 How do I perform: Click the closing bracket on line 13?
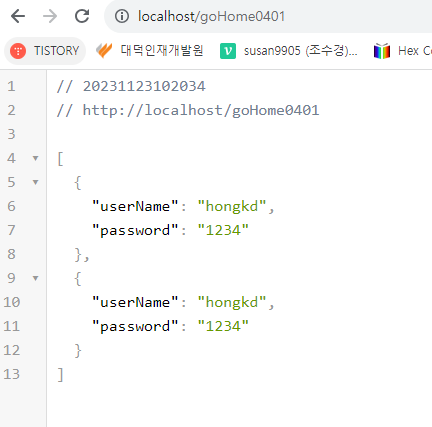[x=60, y=374]
